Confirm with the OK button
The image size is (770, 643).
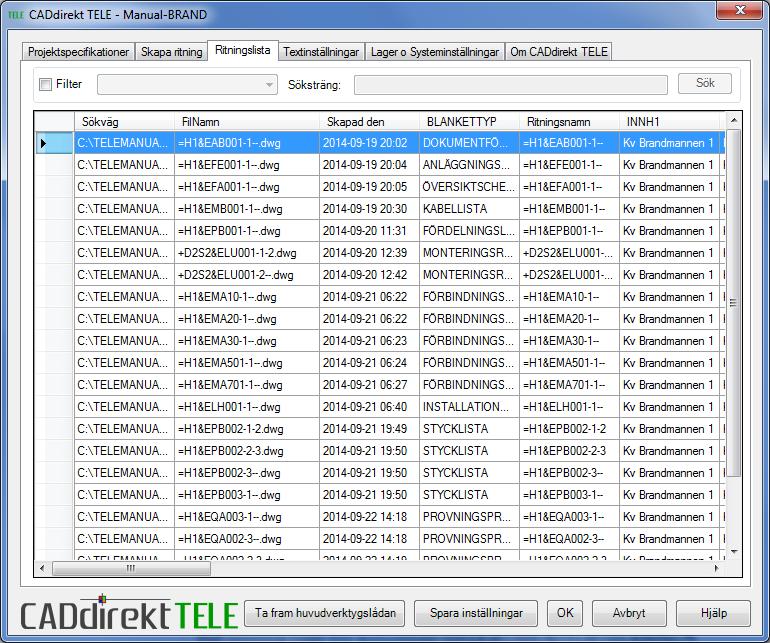pos(565,613)
